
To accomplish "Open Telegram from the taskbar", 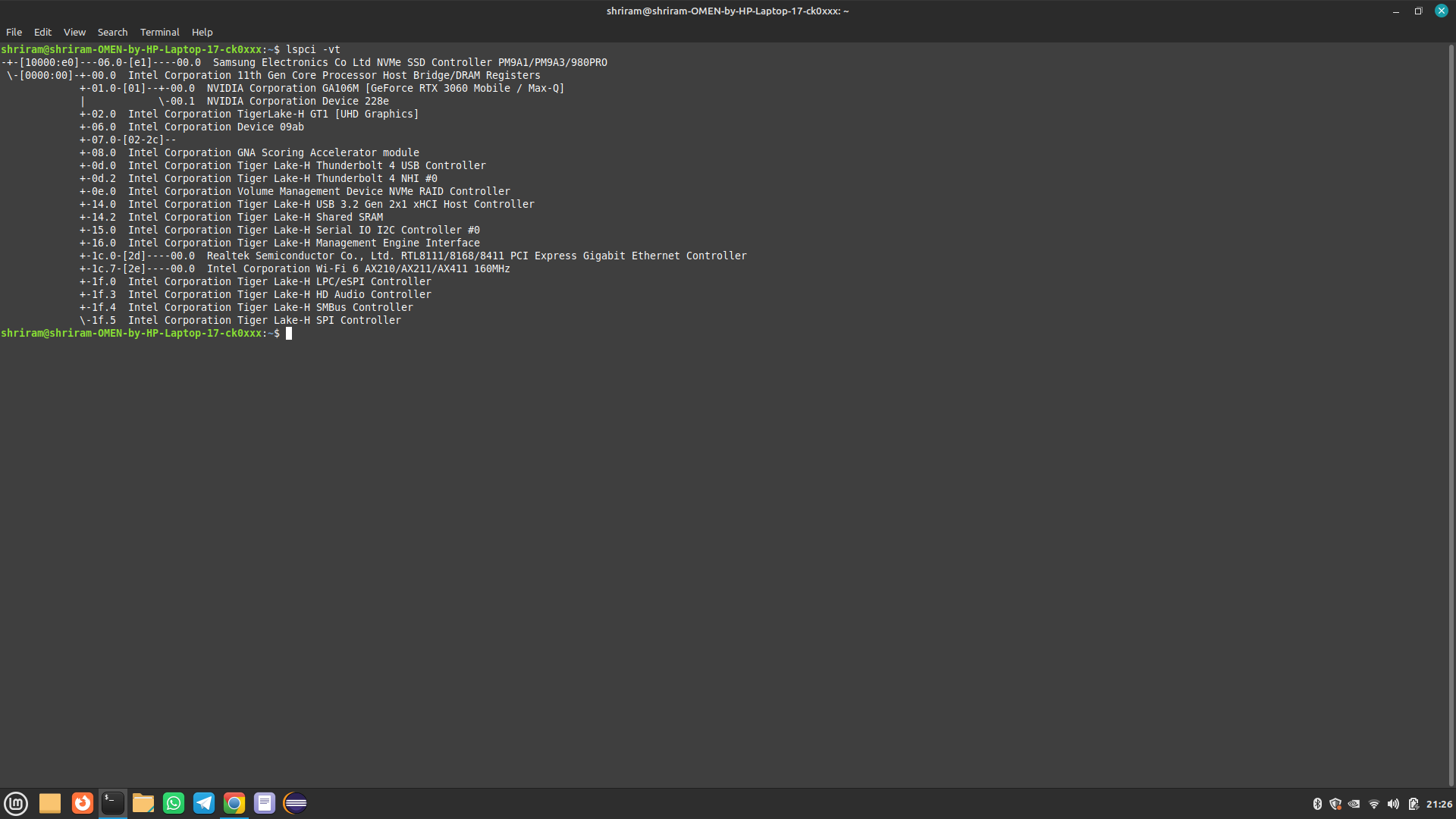I will pos(204,803).
